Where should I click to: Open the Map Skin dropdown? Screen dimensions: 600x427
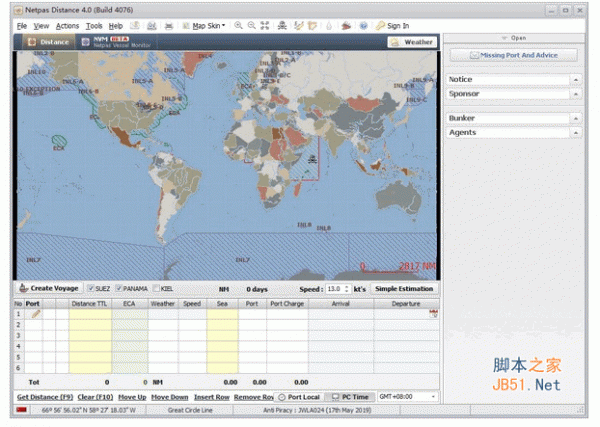pyautogui.click(x=209, y=26)
